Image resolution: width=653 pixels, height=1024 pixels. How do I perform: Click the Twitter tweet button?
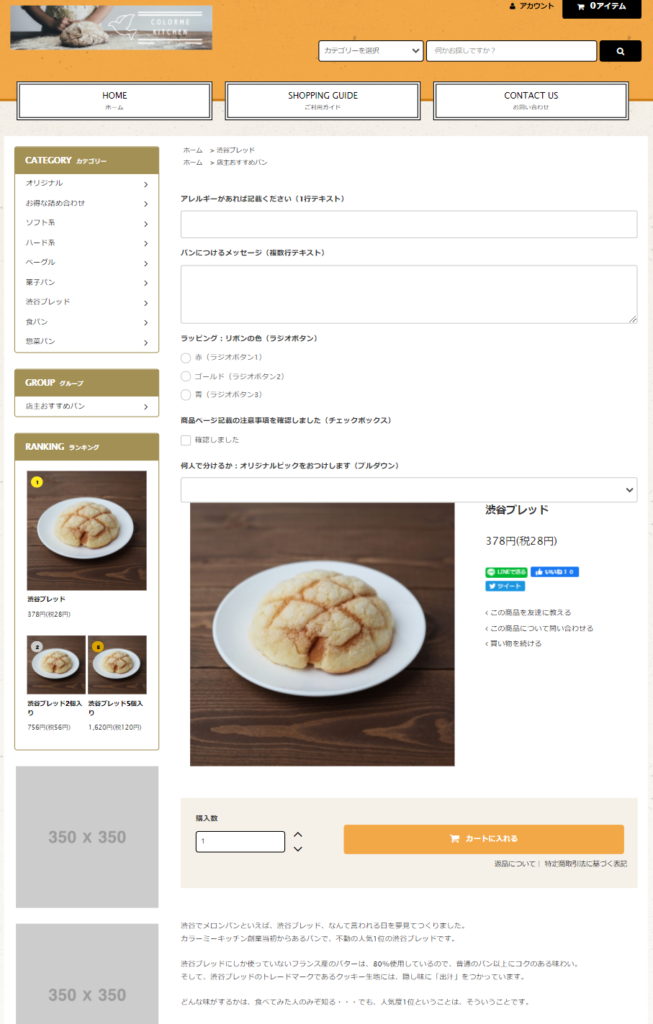click(505, 586)
